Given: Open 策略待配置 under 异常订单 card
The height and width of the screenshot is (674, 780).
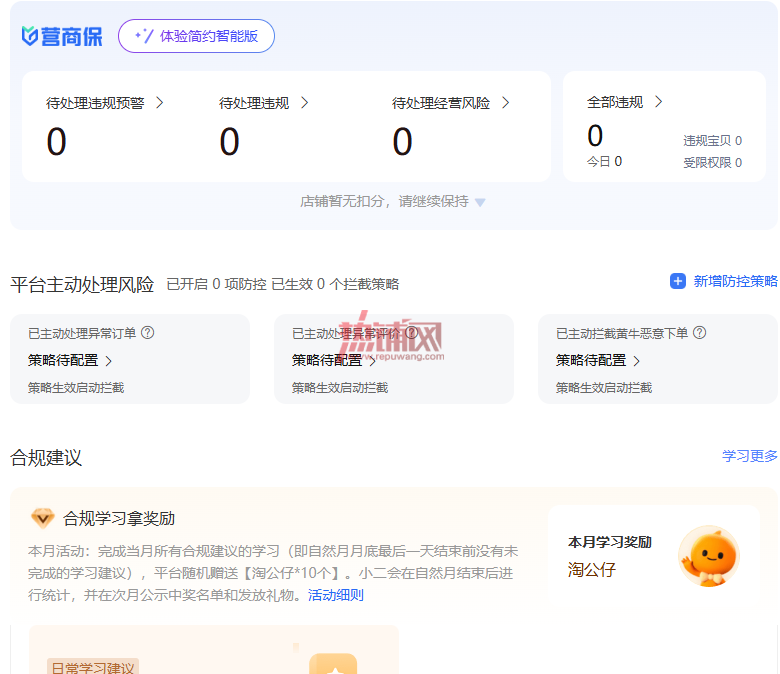Looking at the screenshot, I should tap(70, 361).
